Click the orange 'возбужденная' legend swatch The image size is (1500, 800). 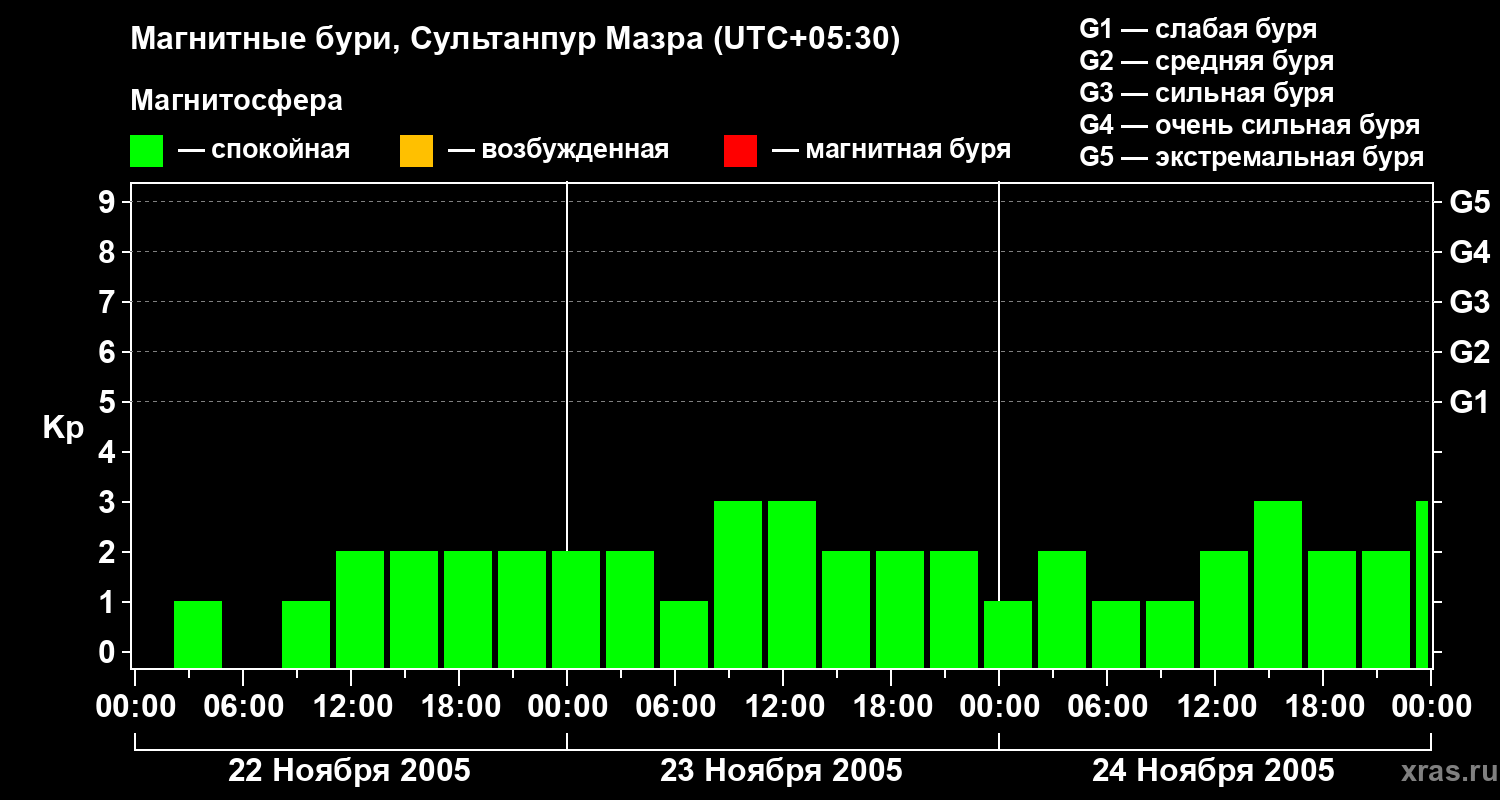coord(416,151)
